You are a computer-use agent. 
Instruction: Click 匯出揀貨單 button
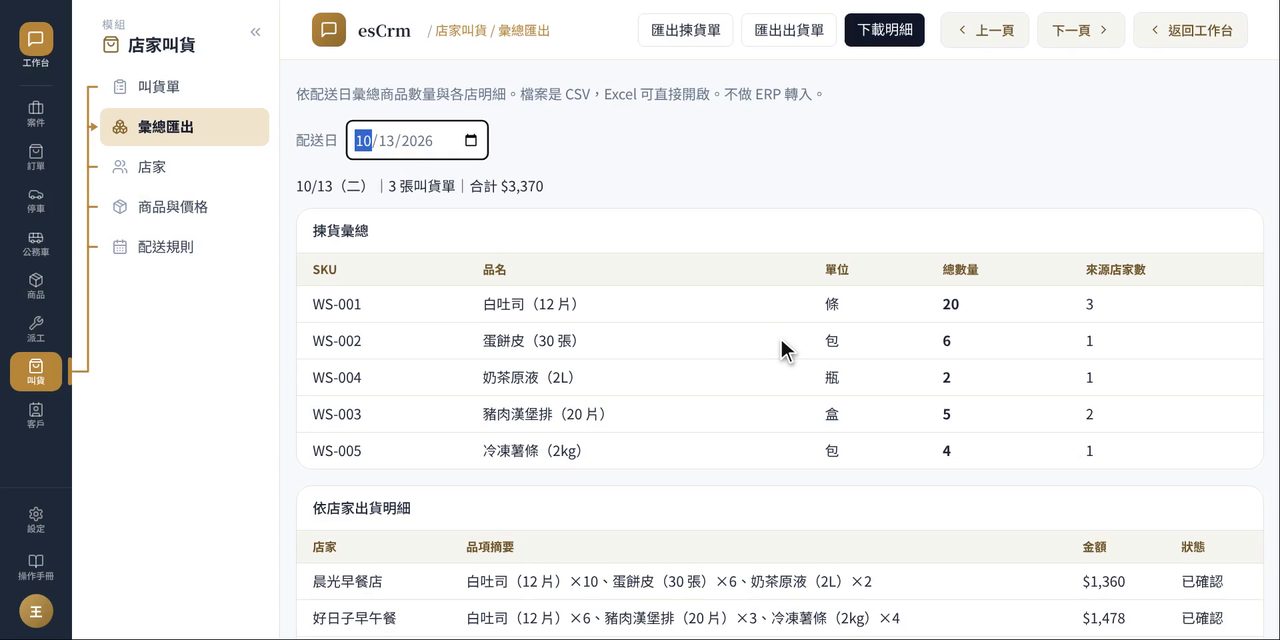[686, 30]
